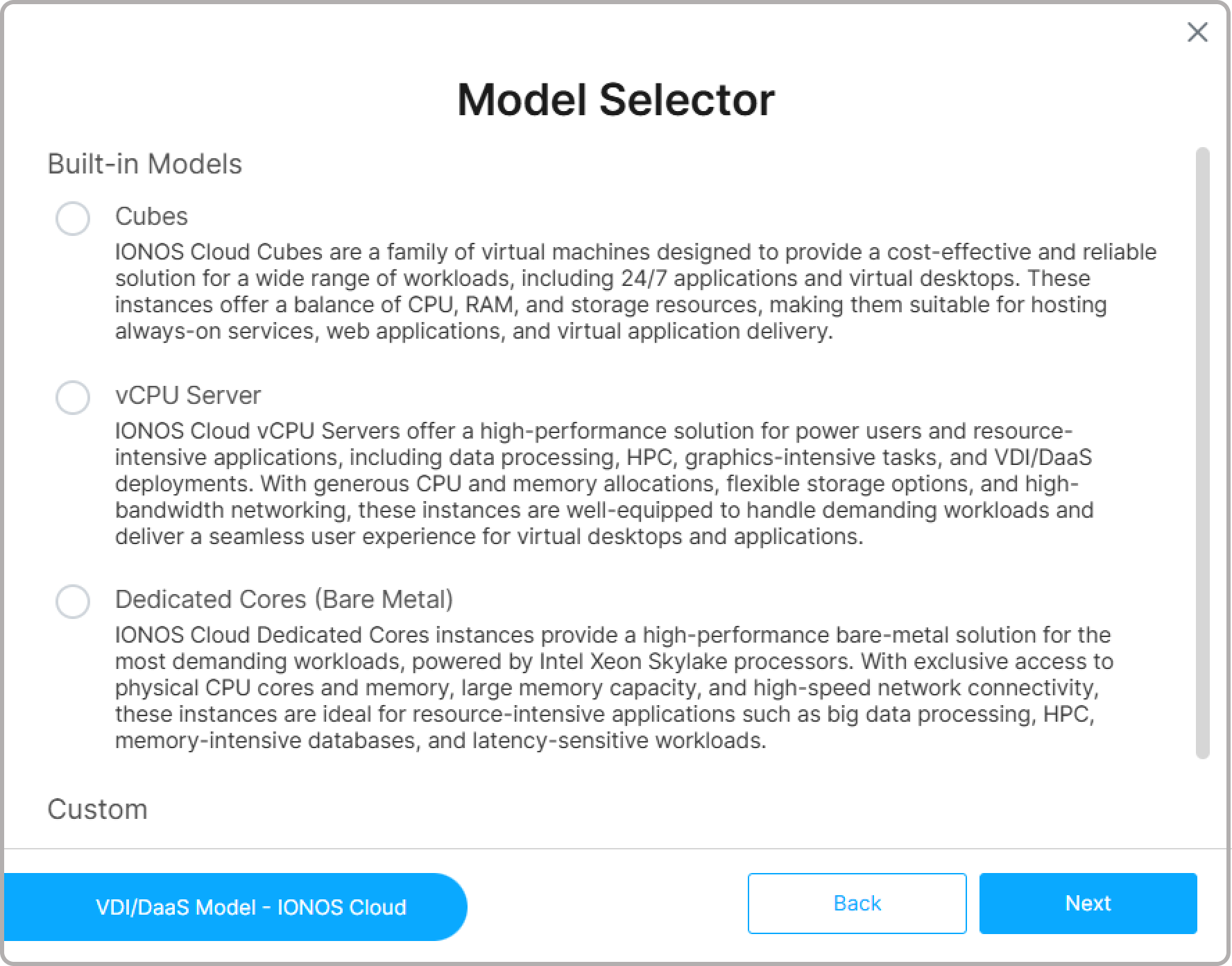This screenshot has width=1232, height=966.
Task: Click the Custom section heading
Action: [97, 809]
